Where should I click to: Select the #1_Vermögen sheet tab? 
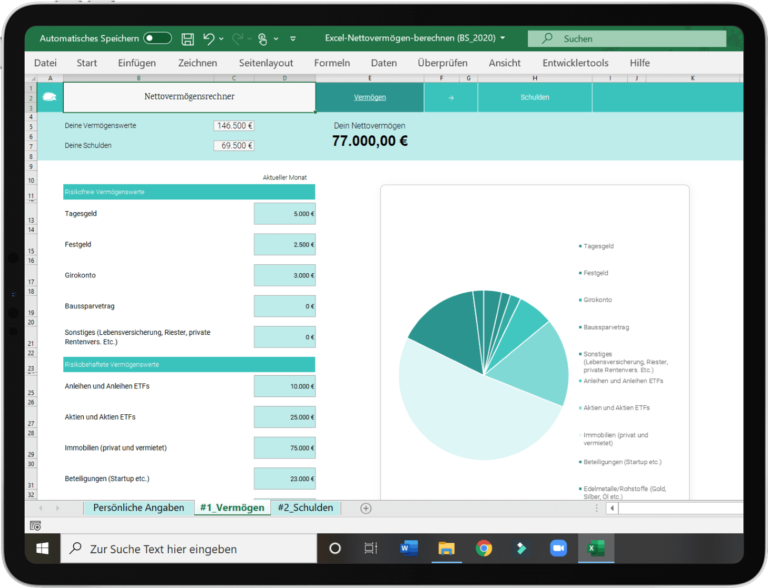click(232, 508)
